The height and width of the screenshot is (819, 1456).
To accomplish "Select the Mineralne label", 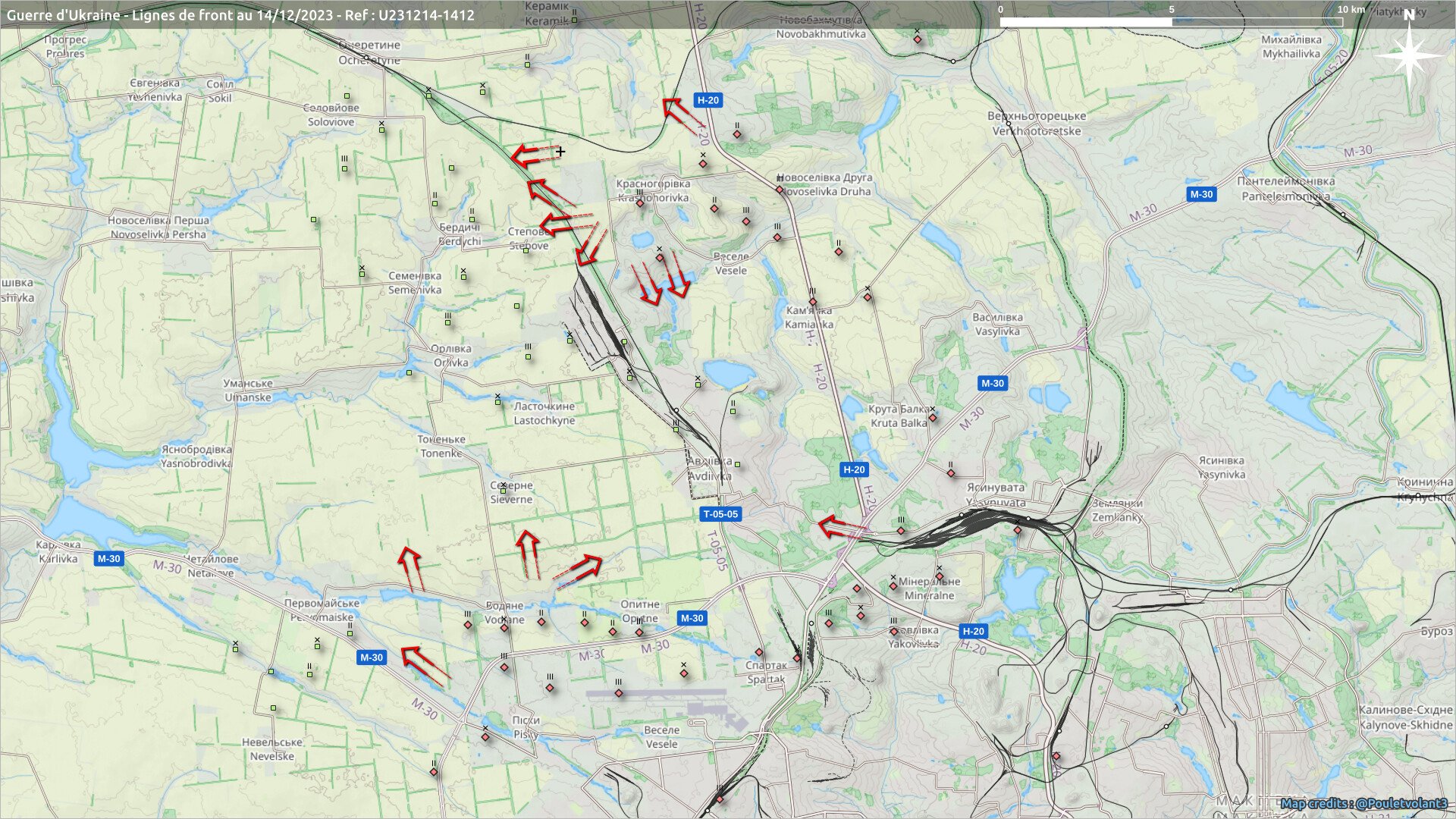I will click(x=929, y=588).
